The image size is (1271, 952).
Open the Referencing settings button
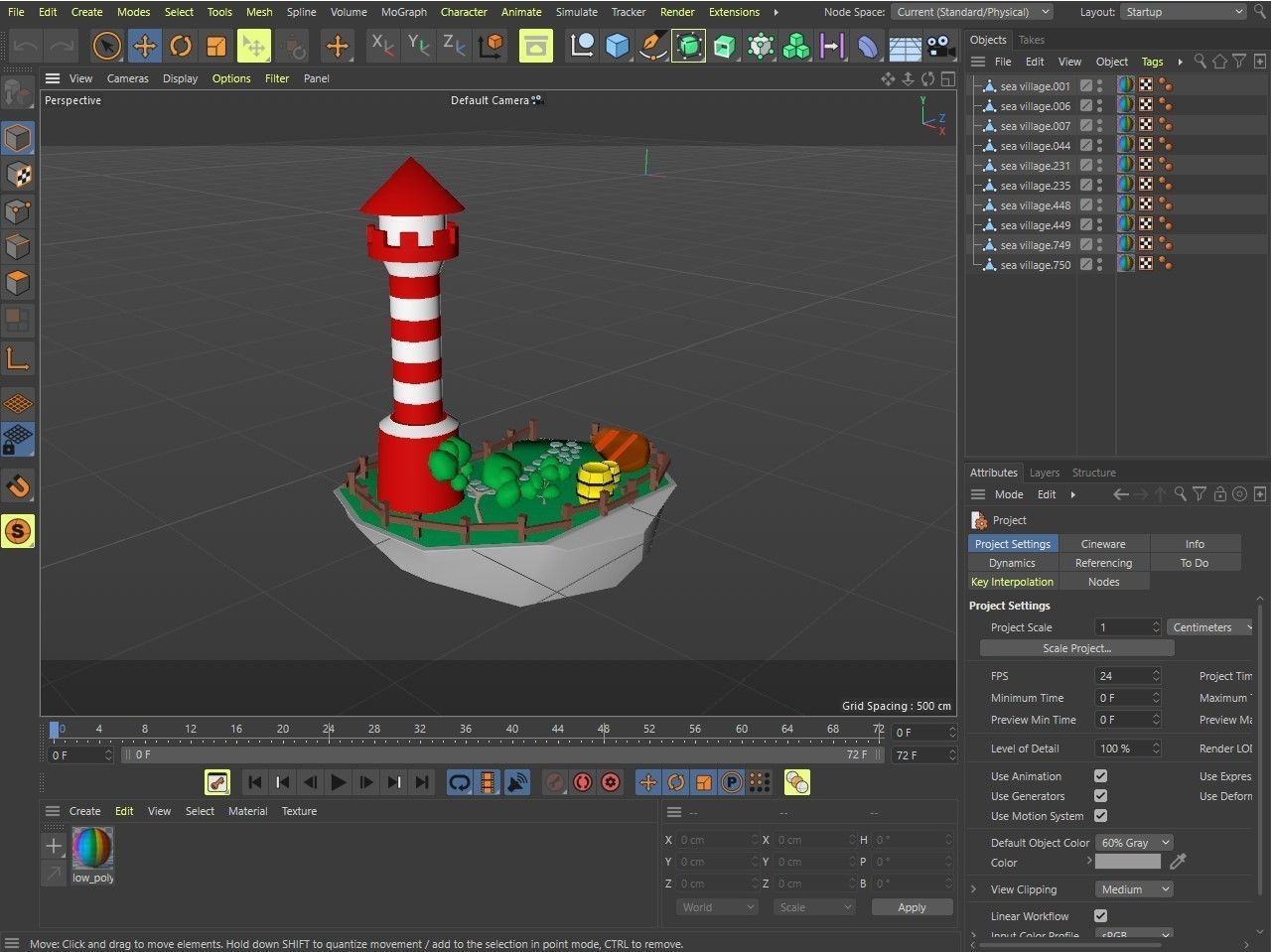tap(1103, 563)
